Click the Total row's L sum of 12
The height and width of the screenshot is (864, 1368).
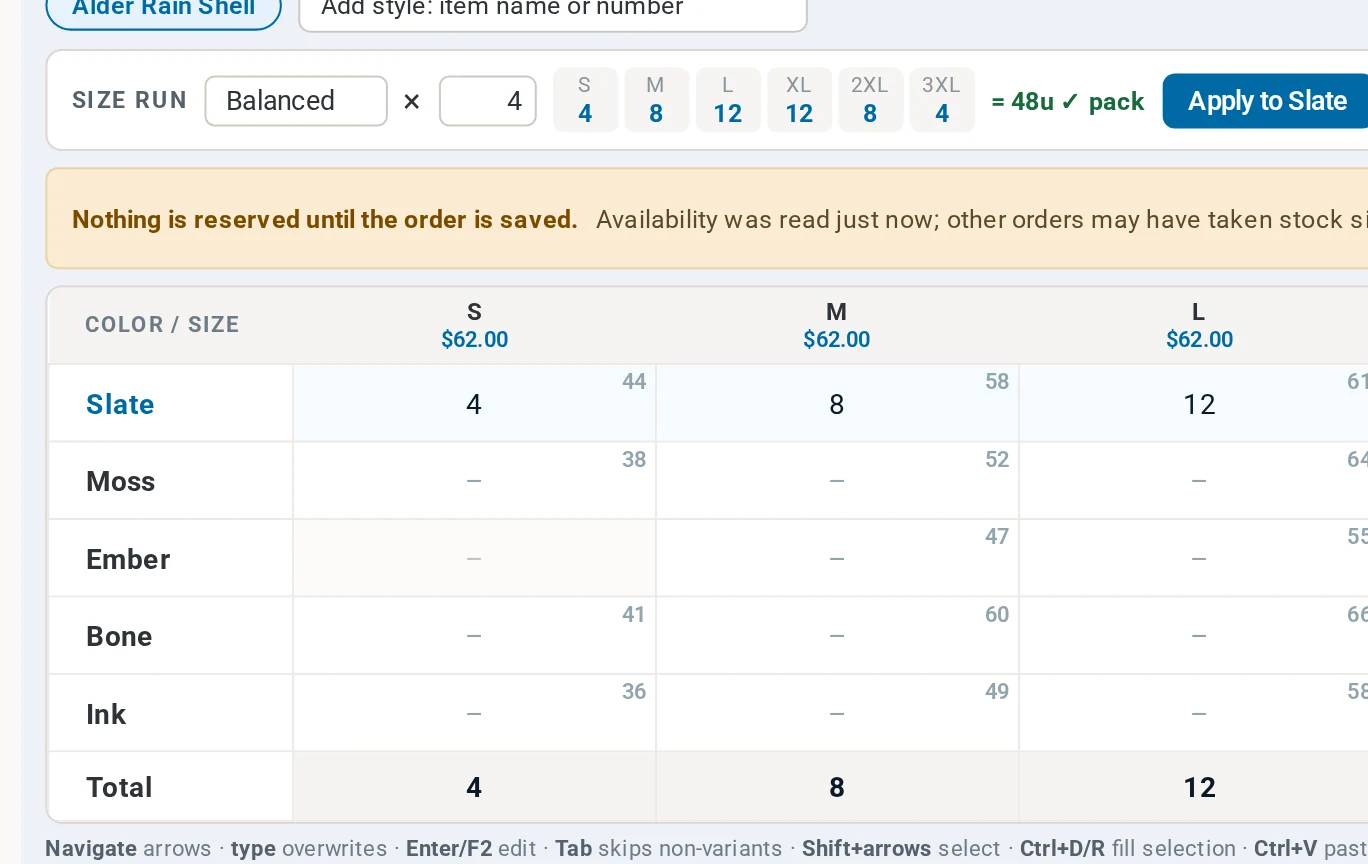[x=1194, y=787]
